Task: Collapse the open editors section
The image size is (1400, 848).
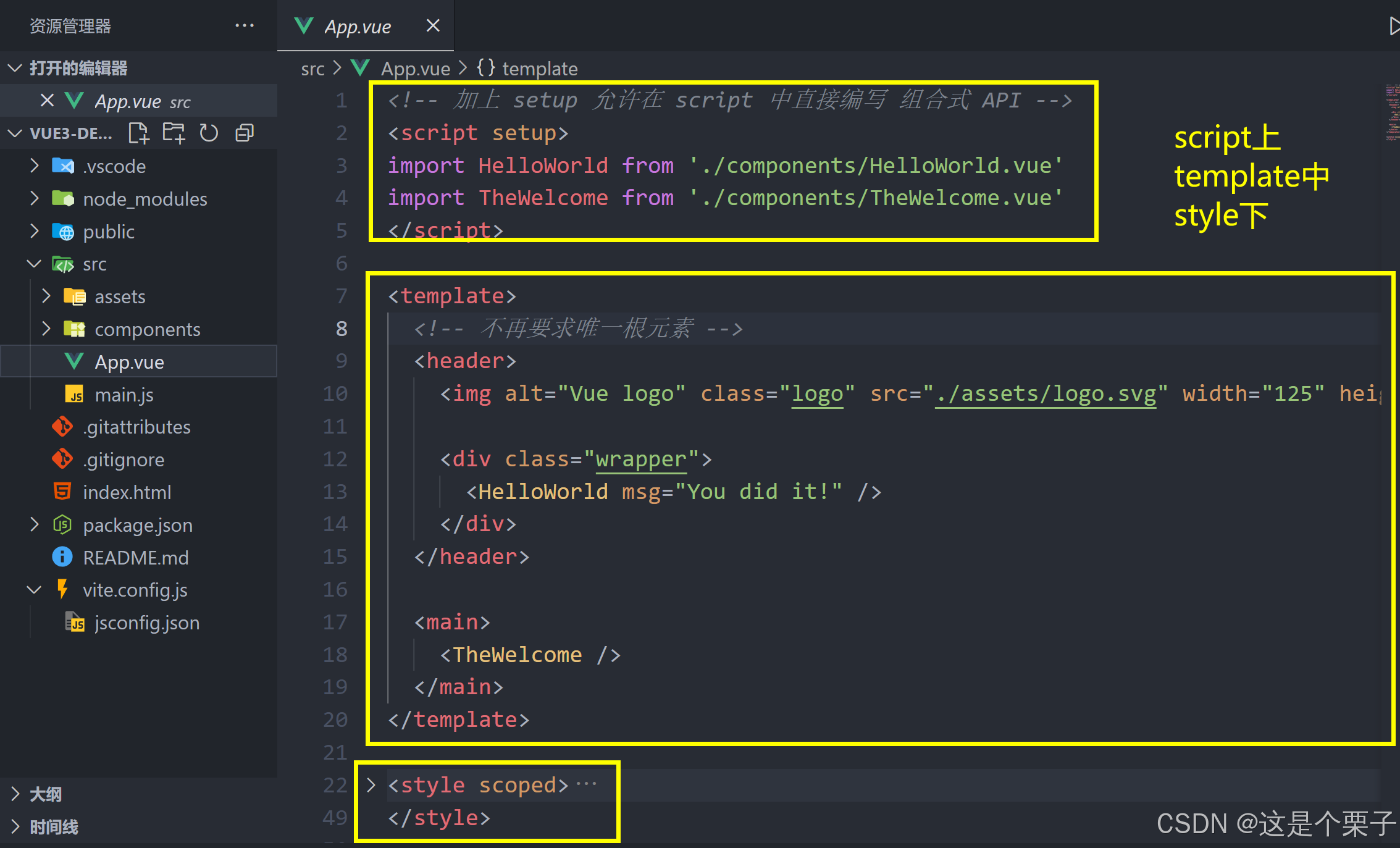Action: (15, 68)
